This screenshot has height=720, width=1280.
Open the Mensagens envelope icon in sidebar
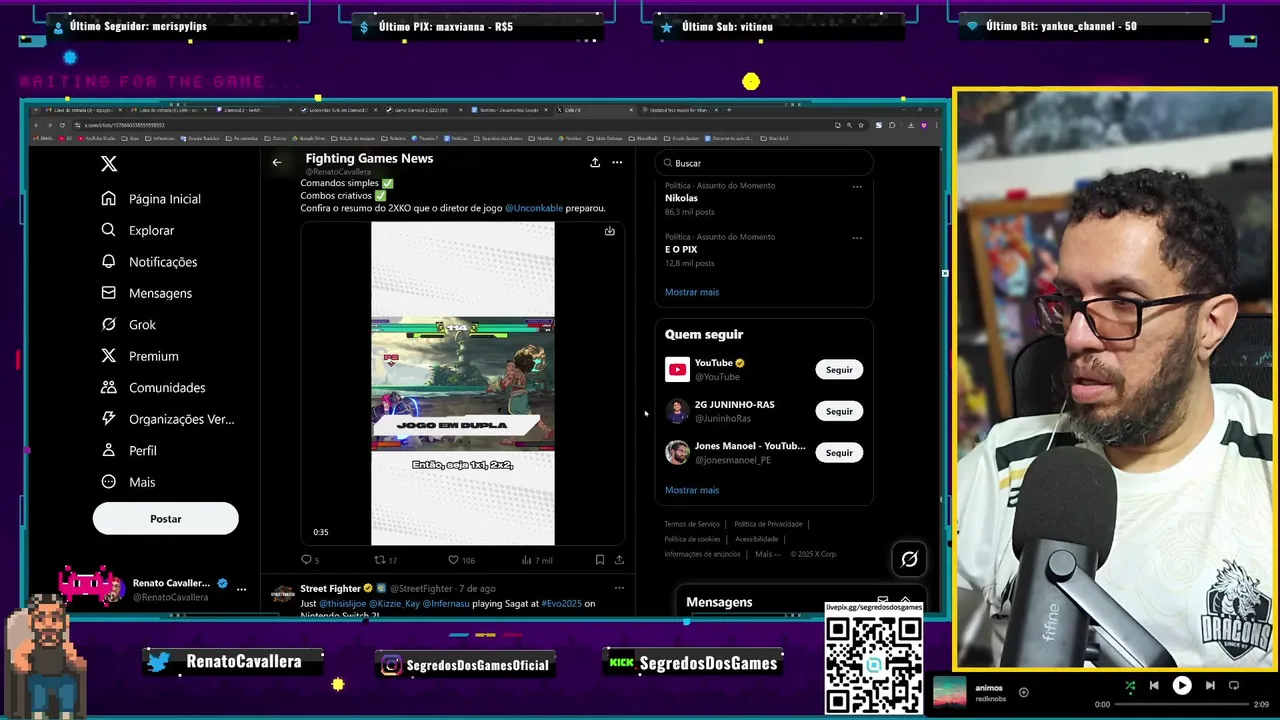tap(109, 293)
